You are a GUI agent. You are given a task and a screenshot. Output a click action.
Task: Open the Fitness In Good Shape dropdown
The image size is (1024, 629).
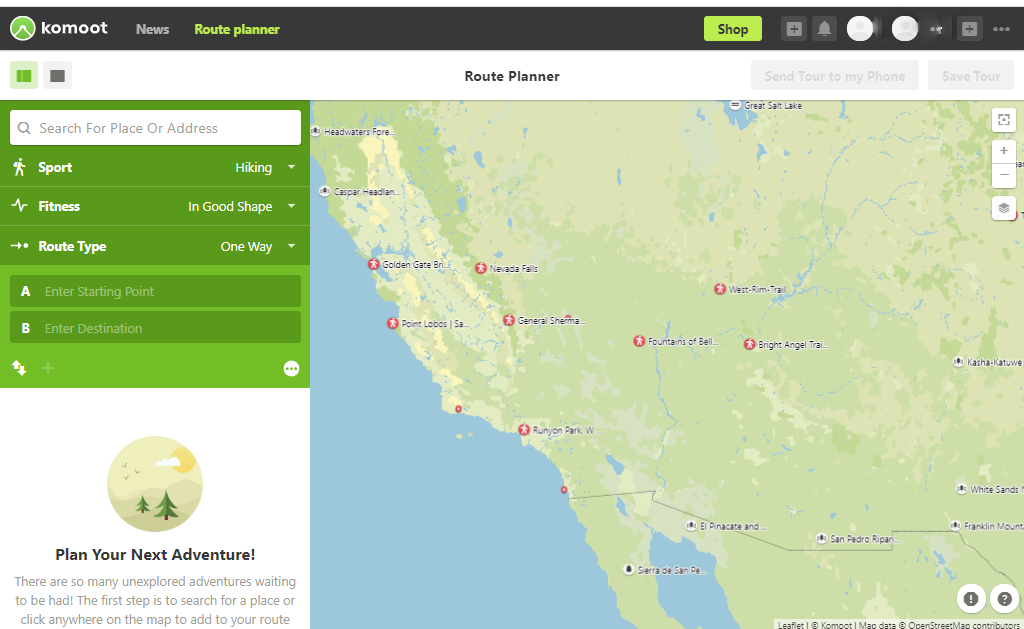[x=155, y=206]
